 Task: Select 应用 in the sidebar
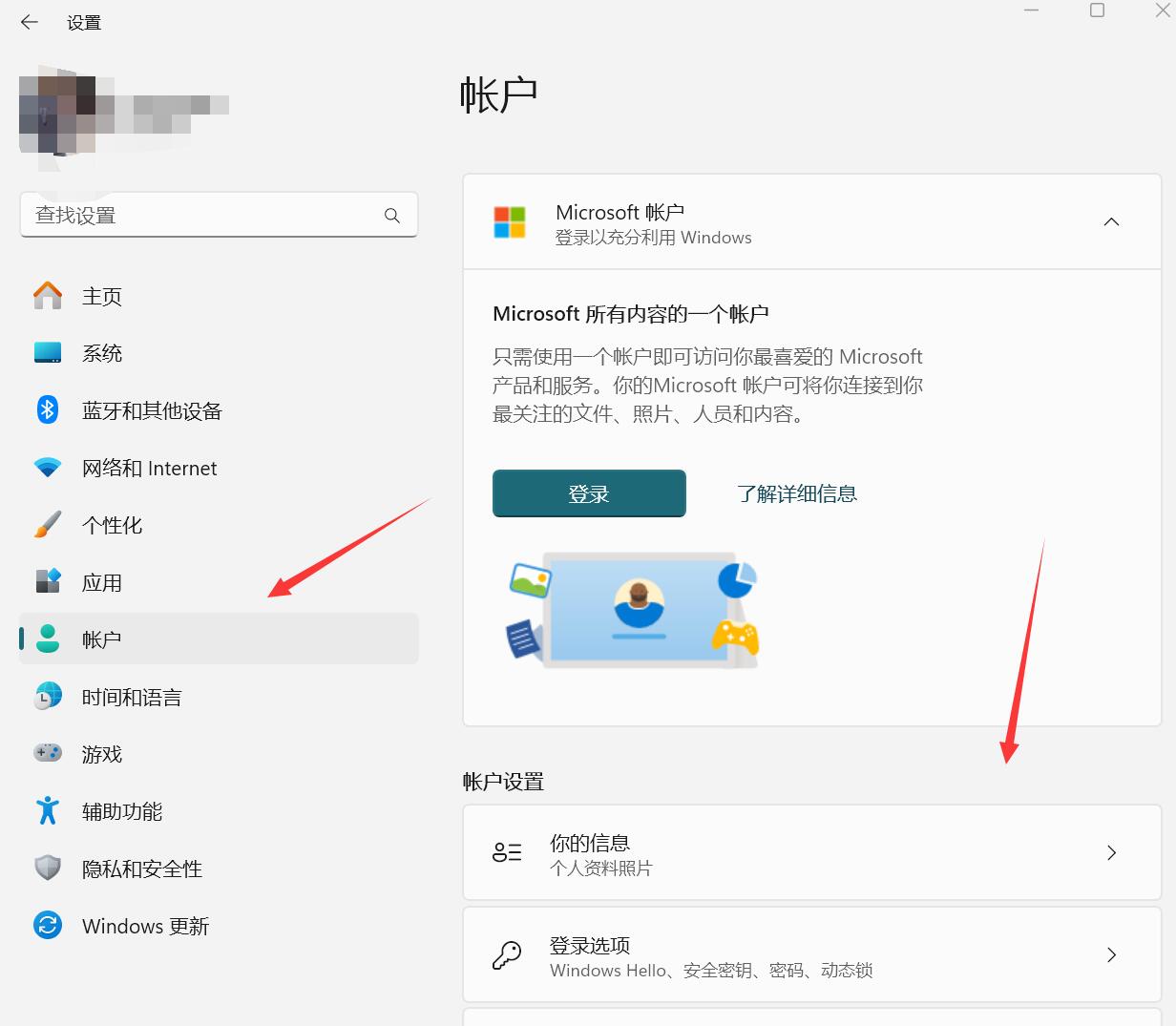pos(219,582)
